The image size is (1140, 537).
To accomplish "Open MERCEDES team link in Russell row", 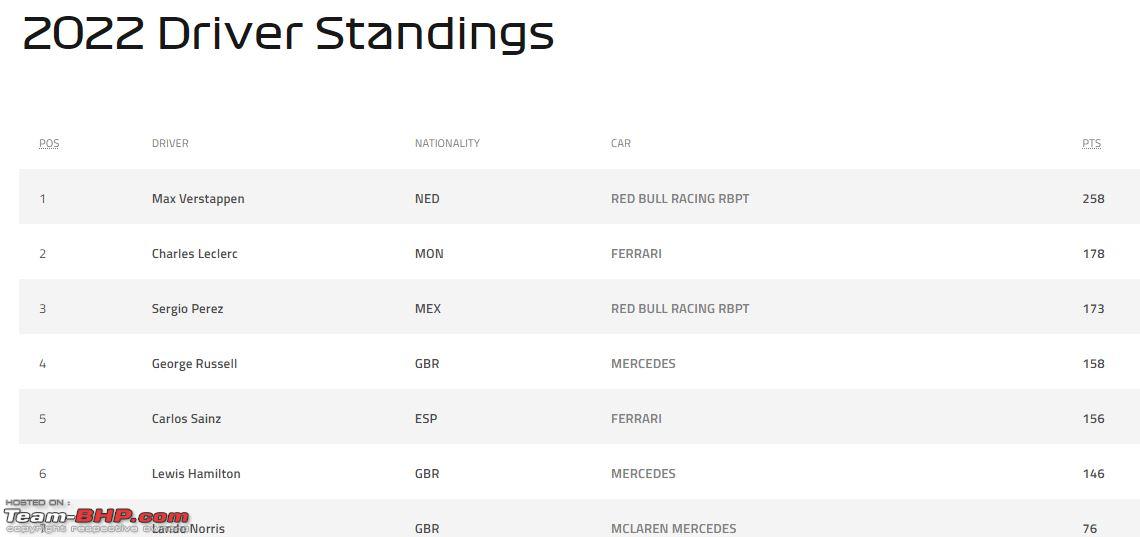I will [x=643, y=363].
